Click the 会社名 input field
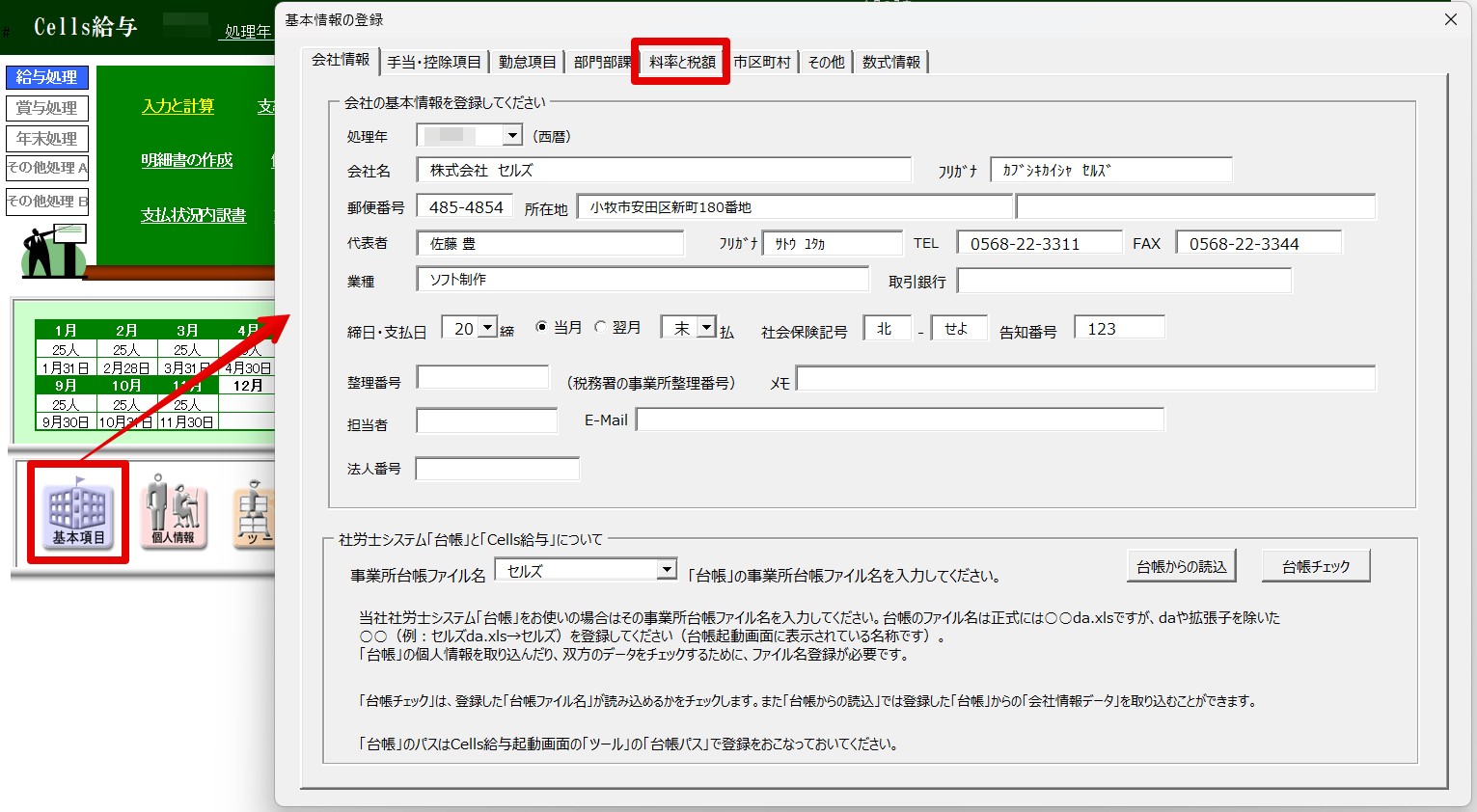Image resolution: width=1477 pixels, height=812 pixels. tap(665, 171)
